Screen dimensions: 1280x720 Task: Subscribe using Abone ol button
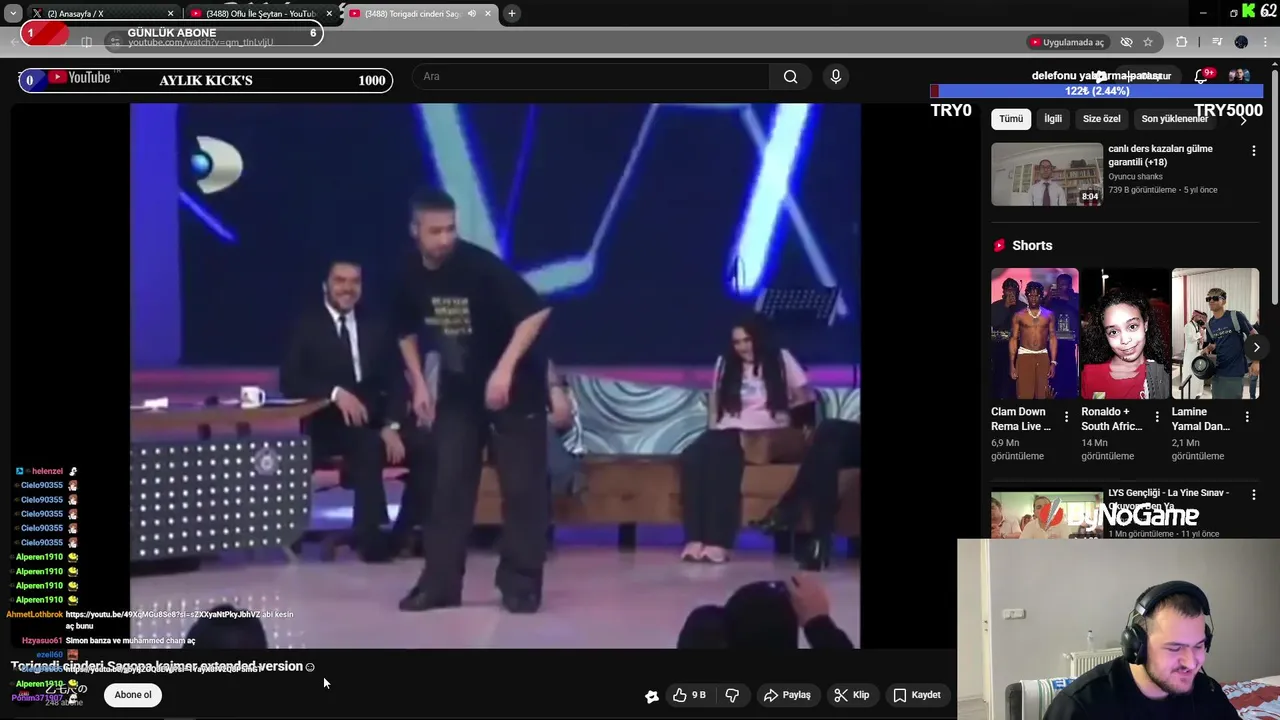pyautogui.click(x=133, y=695)
